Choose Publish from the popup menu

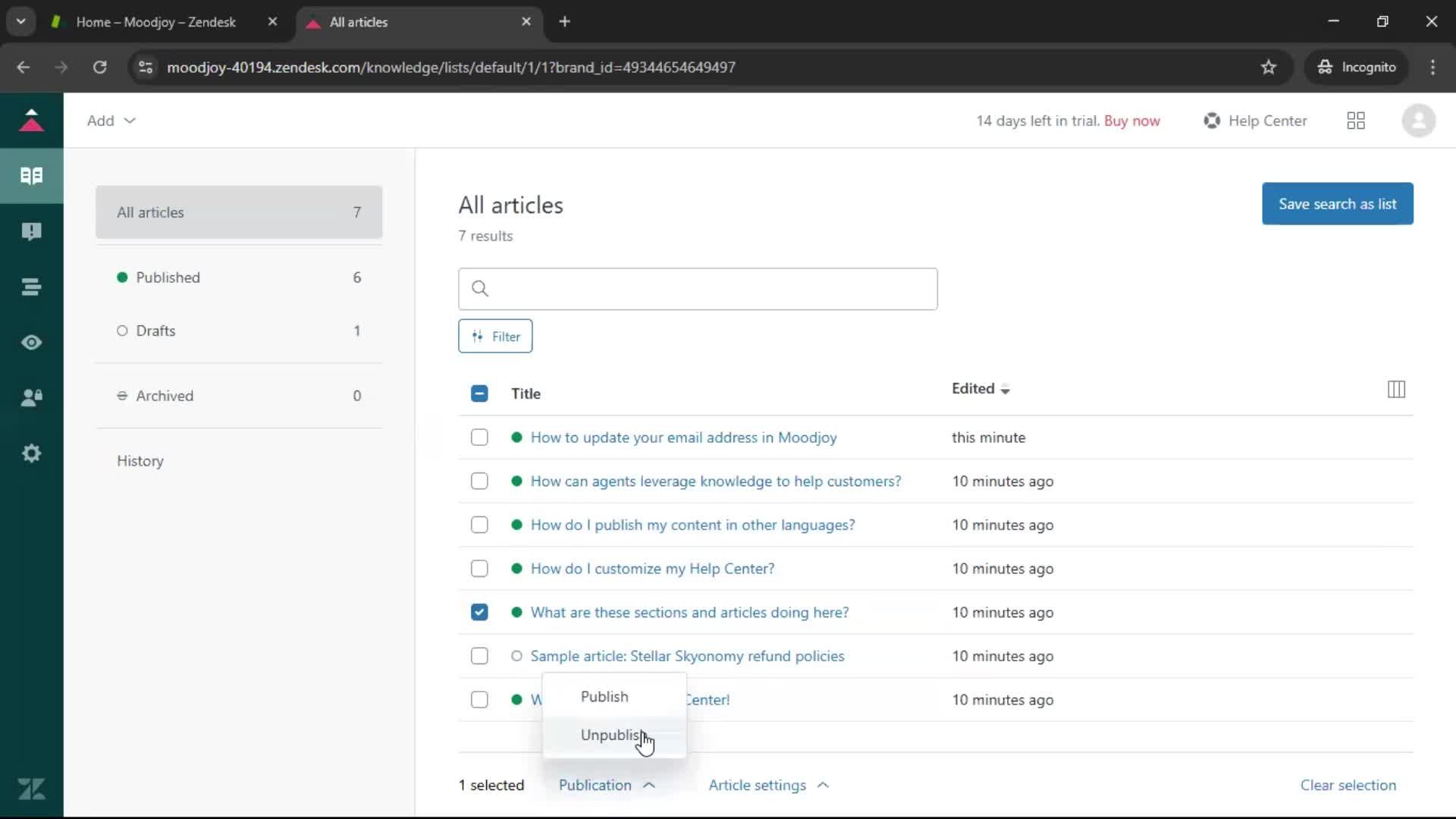[x=614, y=696]
